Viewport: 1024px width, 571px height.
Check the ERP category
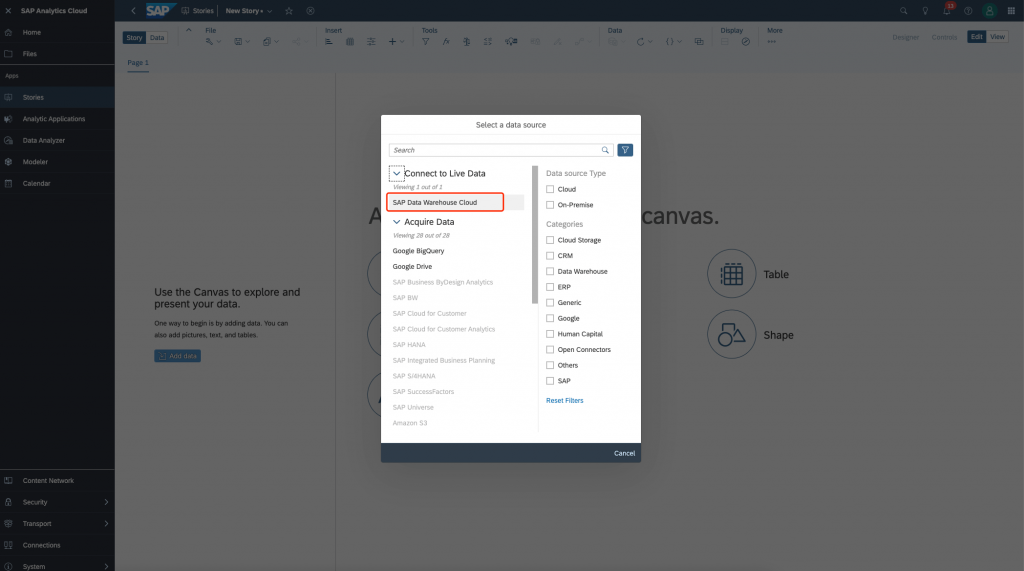(x=550, y=287)
